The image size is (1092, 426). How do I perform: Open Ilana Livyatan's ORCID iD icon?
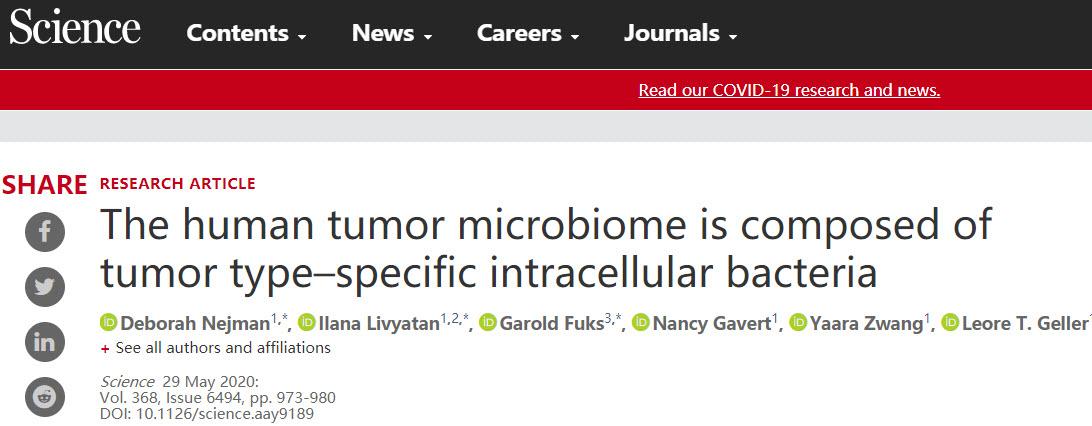pyautogui.click(x=306, y=323)
